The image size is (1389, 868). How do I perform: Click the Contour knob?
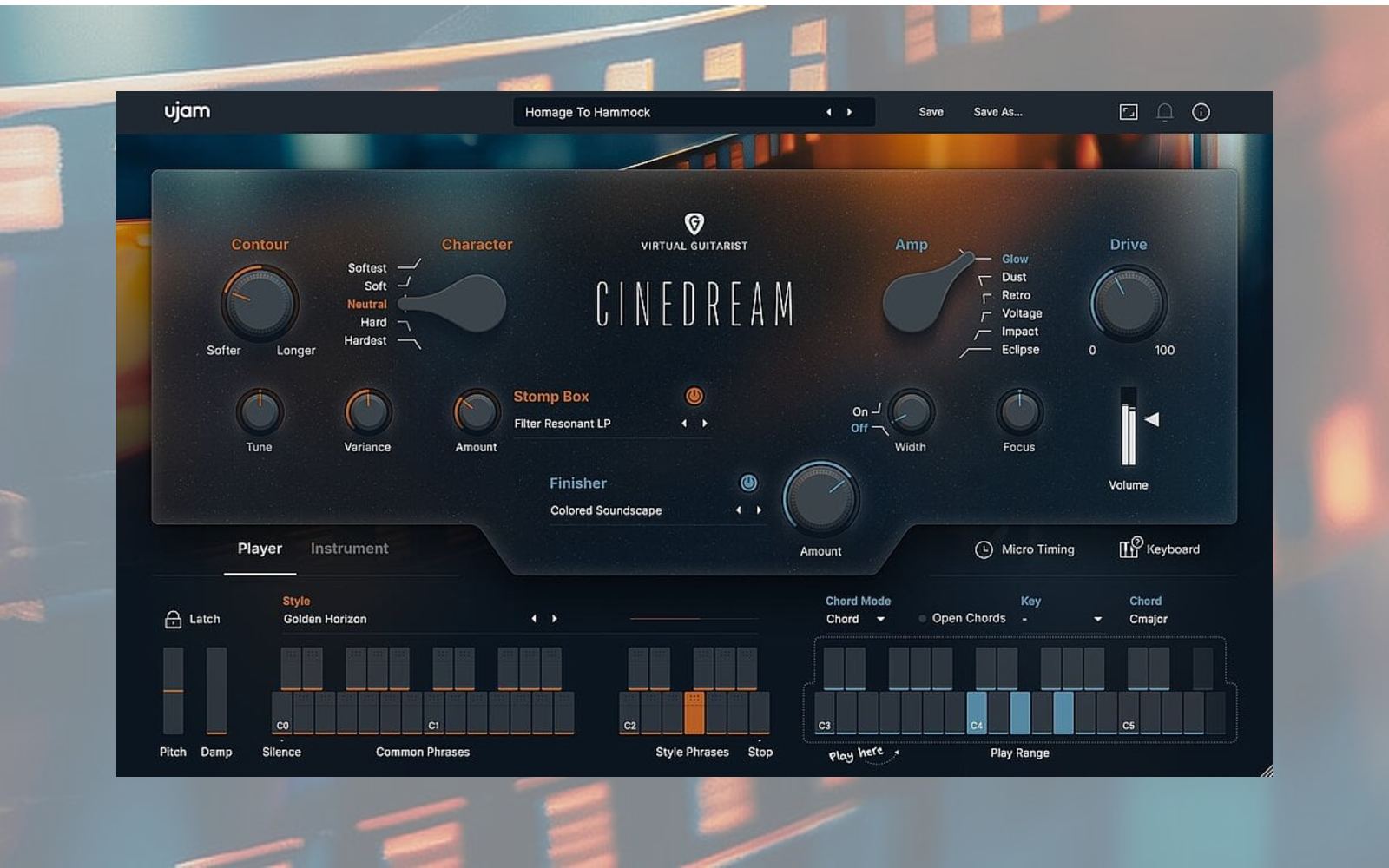click(260, 303)
